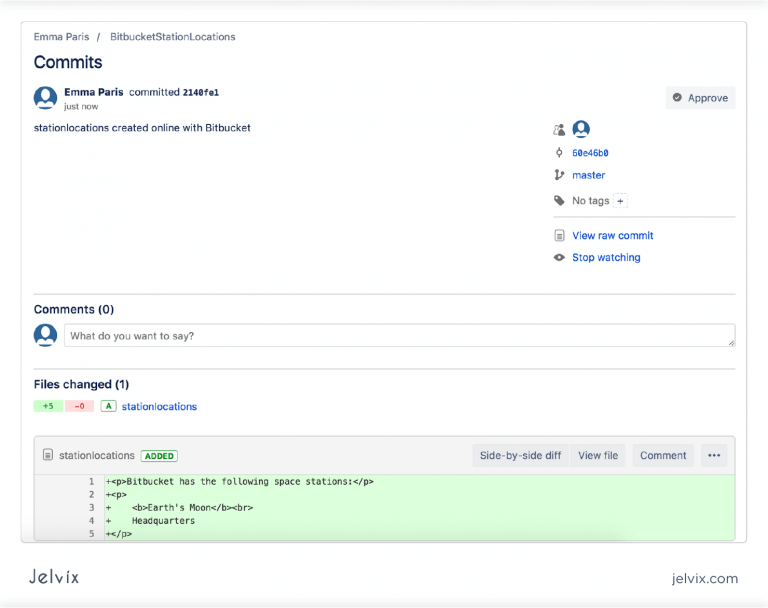This screenshot has height=608, width=768.
Task: Open the more actions ellipsis menu
Action: click(714, 456)
